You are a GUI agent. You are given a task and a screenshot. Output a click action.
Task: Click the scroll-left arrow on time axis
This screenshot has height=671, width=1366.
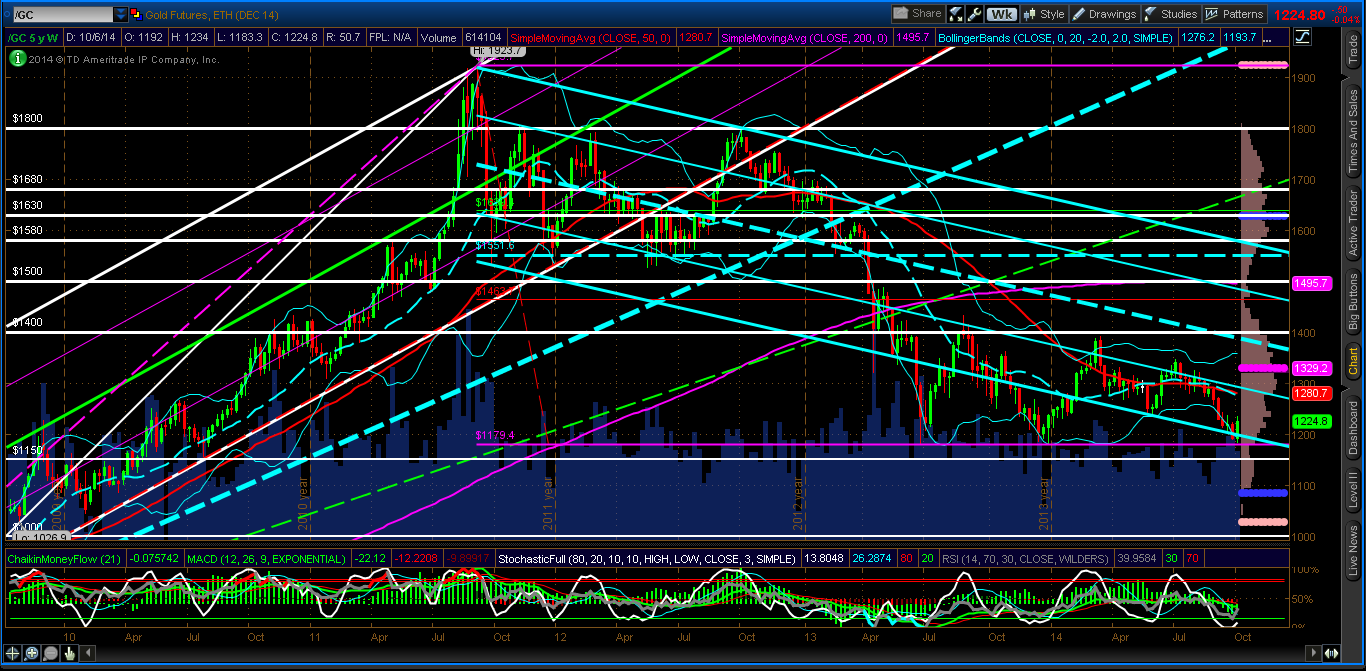tap(88, 653)
